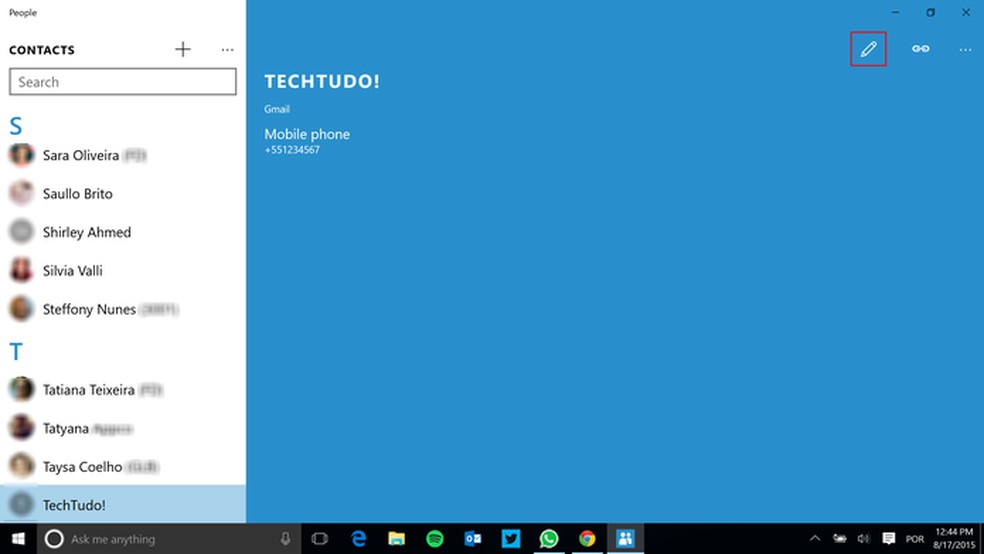
Task: Click Silvia Valli's profile photo
Action: 21,270
